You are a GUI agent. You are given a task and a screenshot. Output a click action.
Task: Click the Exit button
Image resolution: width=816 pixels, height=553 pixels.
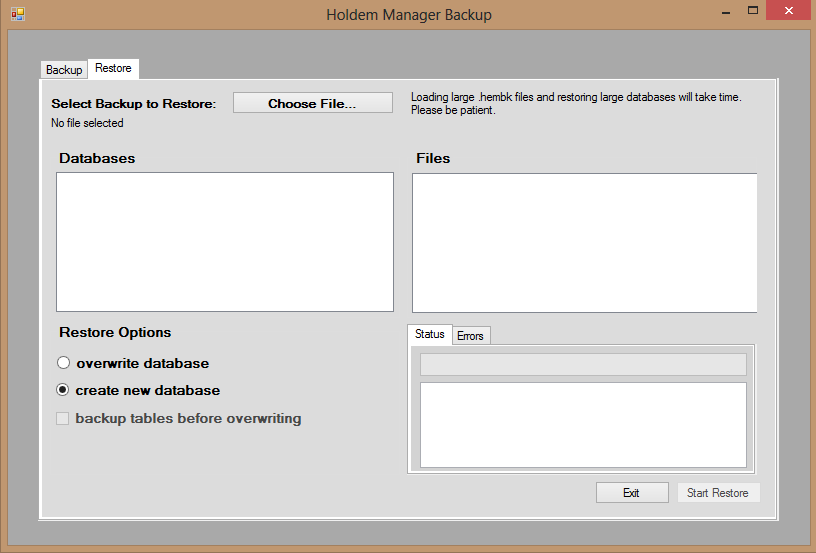click(x=632, y=493)
